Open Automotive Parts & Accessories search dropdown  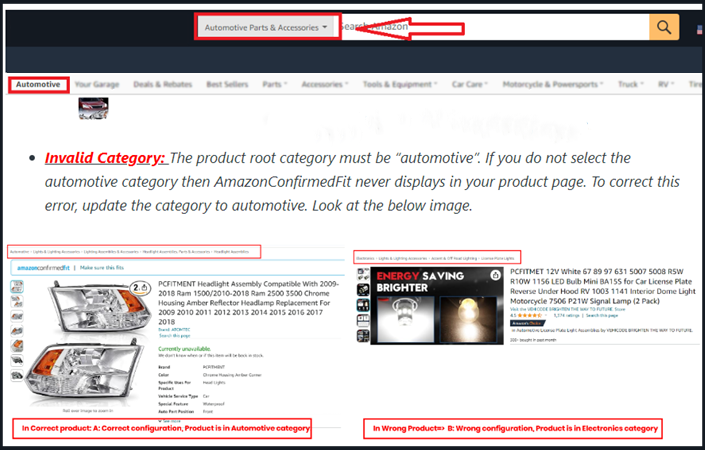[x=266, y=28]
